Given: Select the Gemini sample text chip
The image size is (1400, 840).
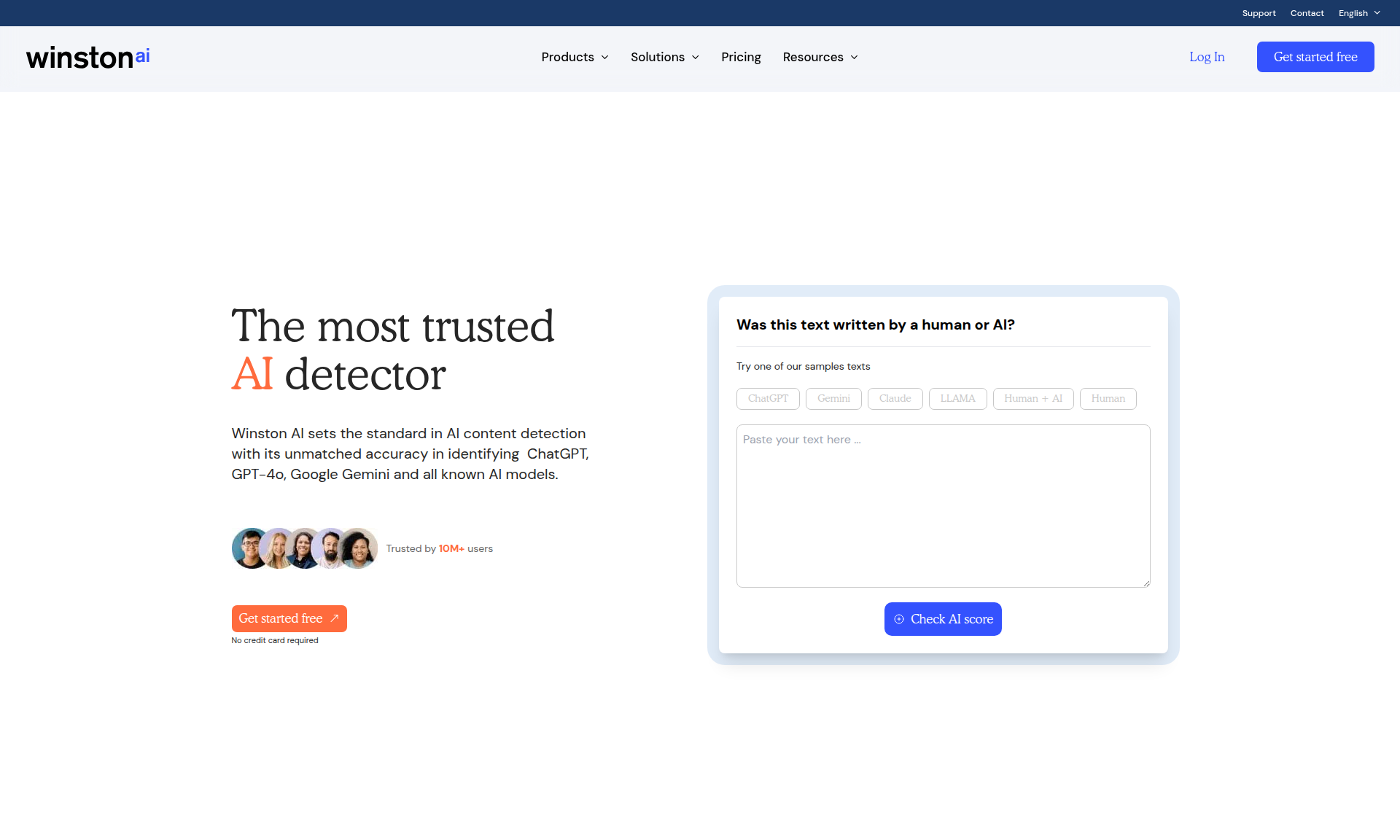Looking at the screenshot, I should click(833, 399).
